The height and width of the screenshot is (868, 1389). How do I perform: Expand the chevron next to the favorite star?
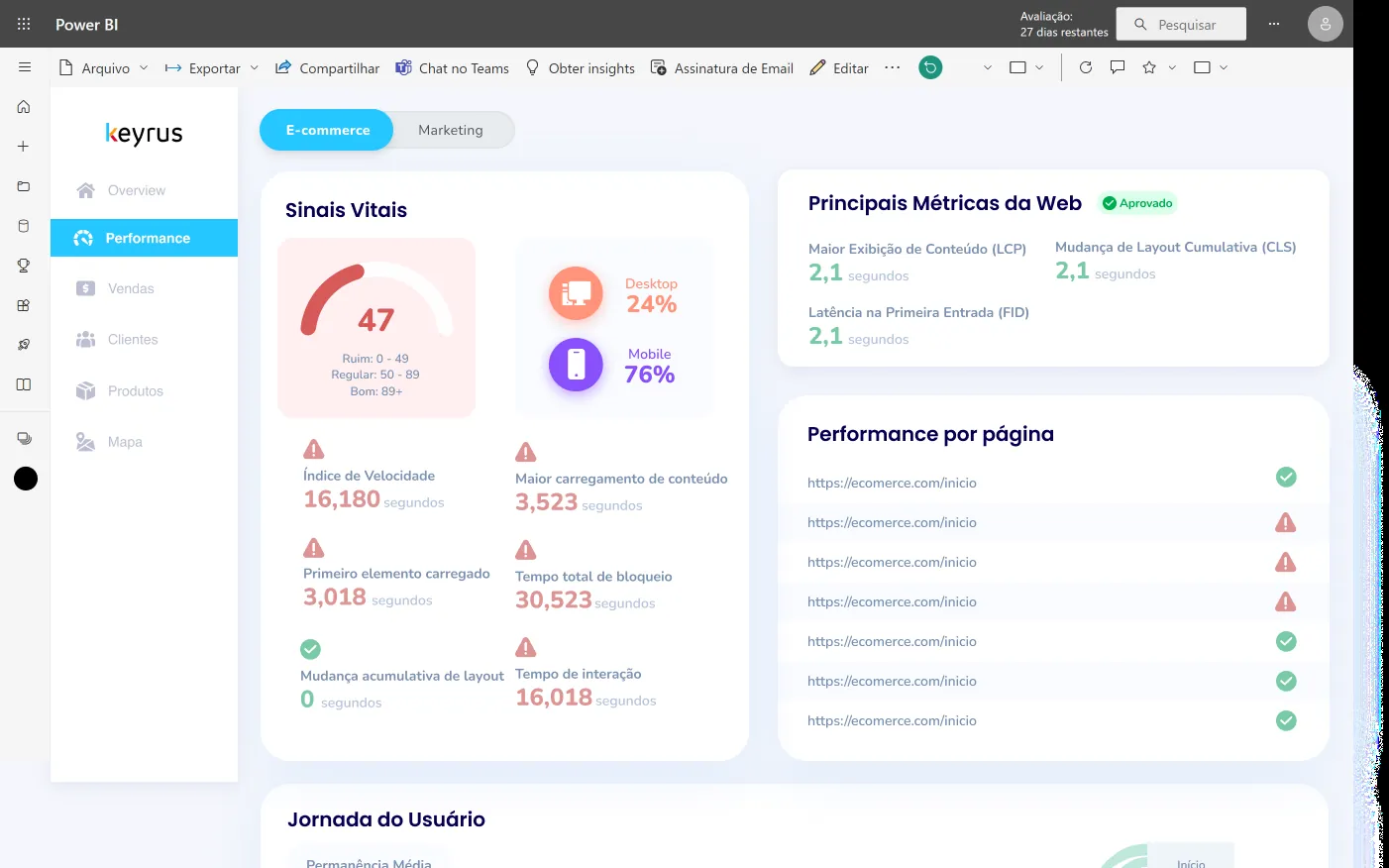click(1172, 67)
